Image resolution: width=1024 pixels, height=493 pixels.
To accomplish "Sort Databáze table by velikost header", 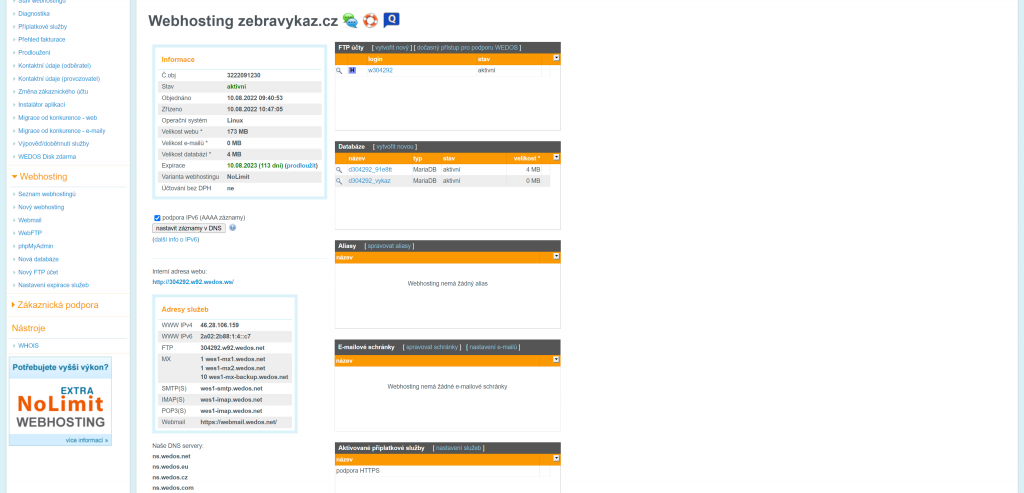I will pos(528,159).
